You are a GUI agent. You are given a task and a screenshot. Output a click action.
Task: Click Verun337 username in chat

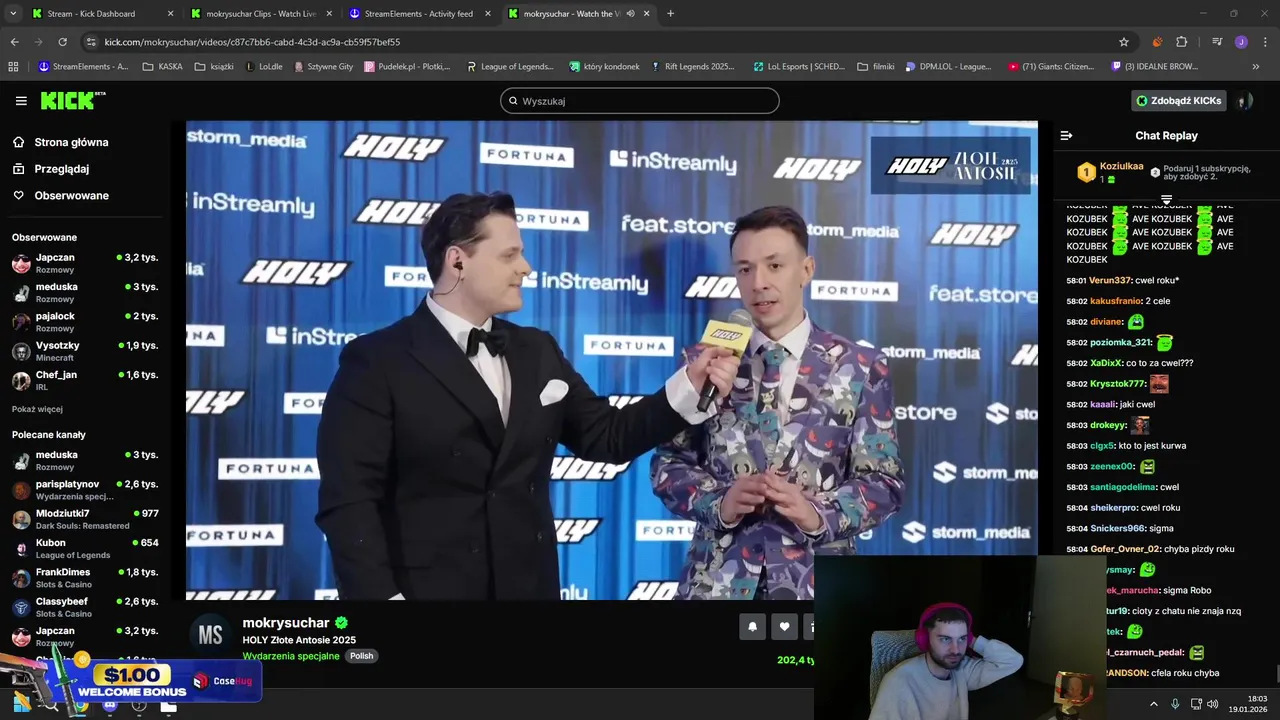(x=1110, y=281)
